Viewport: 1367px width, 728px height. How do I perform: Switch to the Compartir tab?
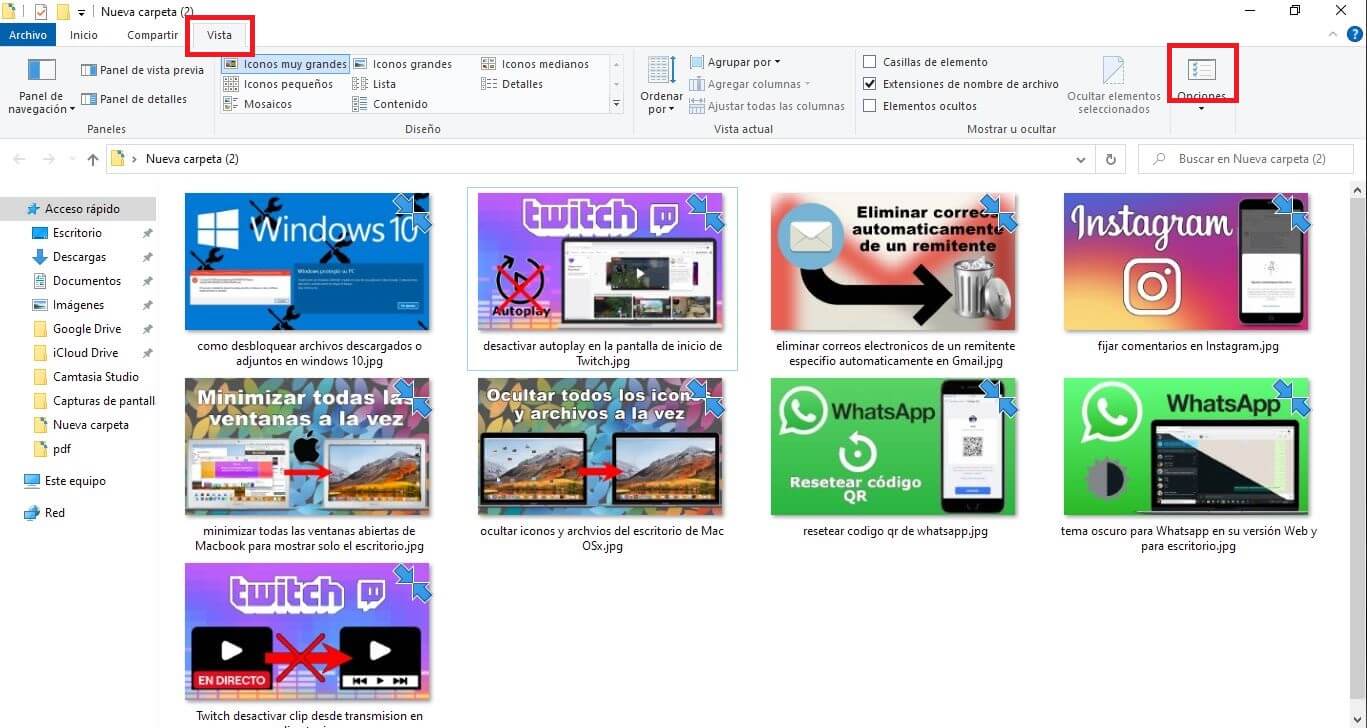pos(153,35)
